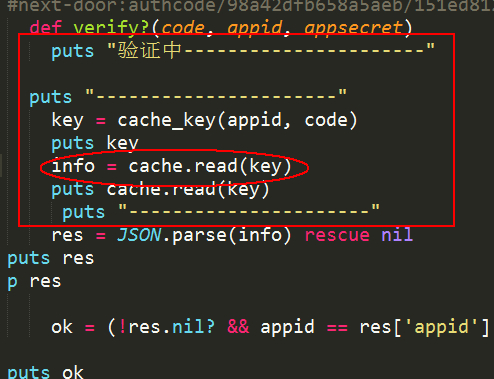Select the verify? method name
Viewport: 494px width, 379px height.
(111, 28)
